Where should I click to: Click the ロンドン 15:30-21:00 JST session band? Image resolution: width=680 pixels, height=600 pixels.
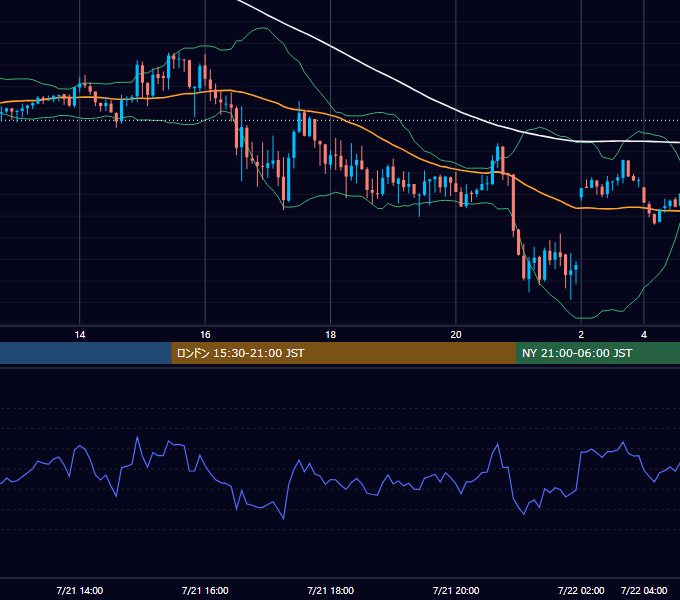point(343,353)
